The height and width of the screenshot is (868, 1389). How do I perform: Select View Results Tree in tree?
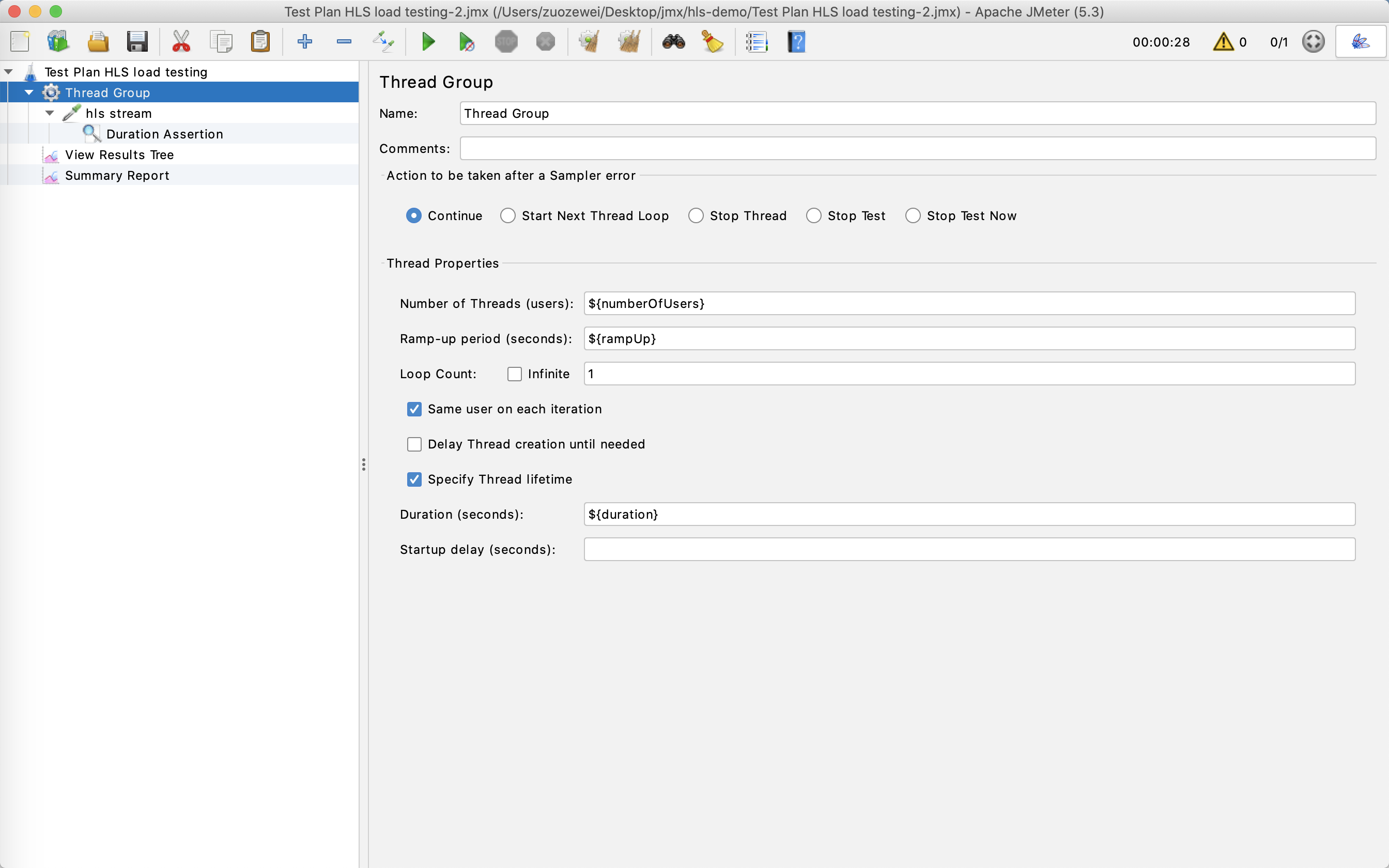[x=119, y=155]
